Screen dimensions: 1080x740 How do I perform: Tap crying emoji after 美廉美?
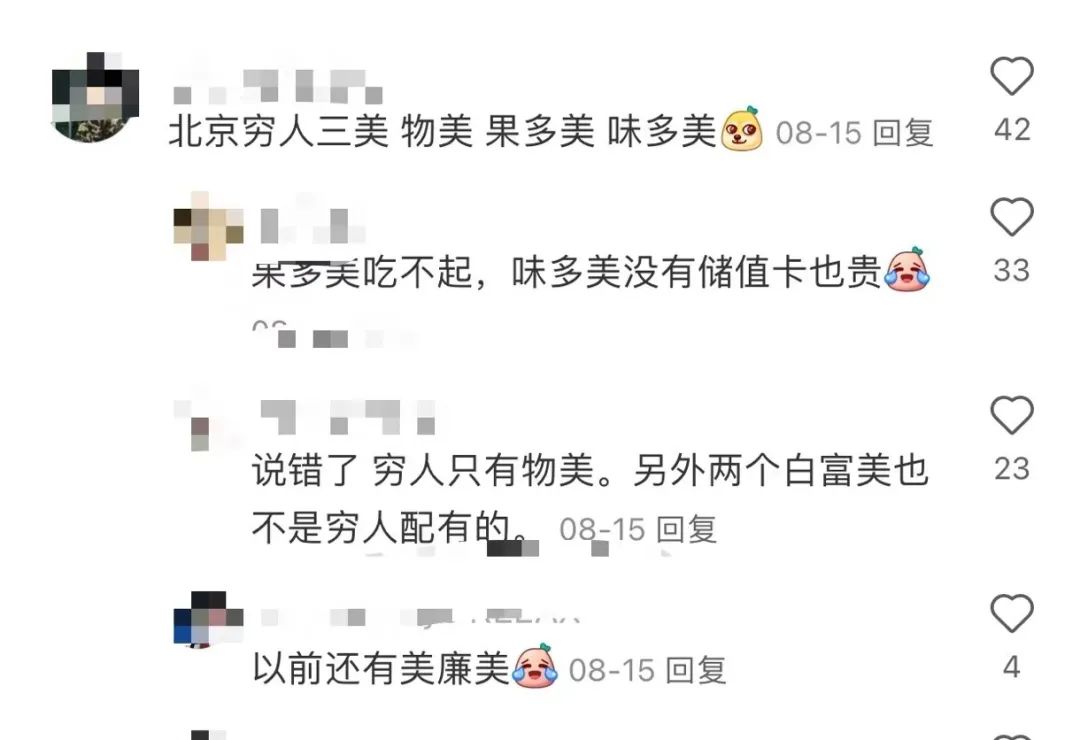(534, 666)
